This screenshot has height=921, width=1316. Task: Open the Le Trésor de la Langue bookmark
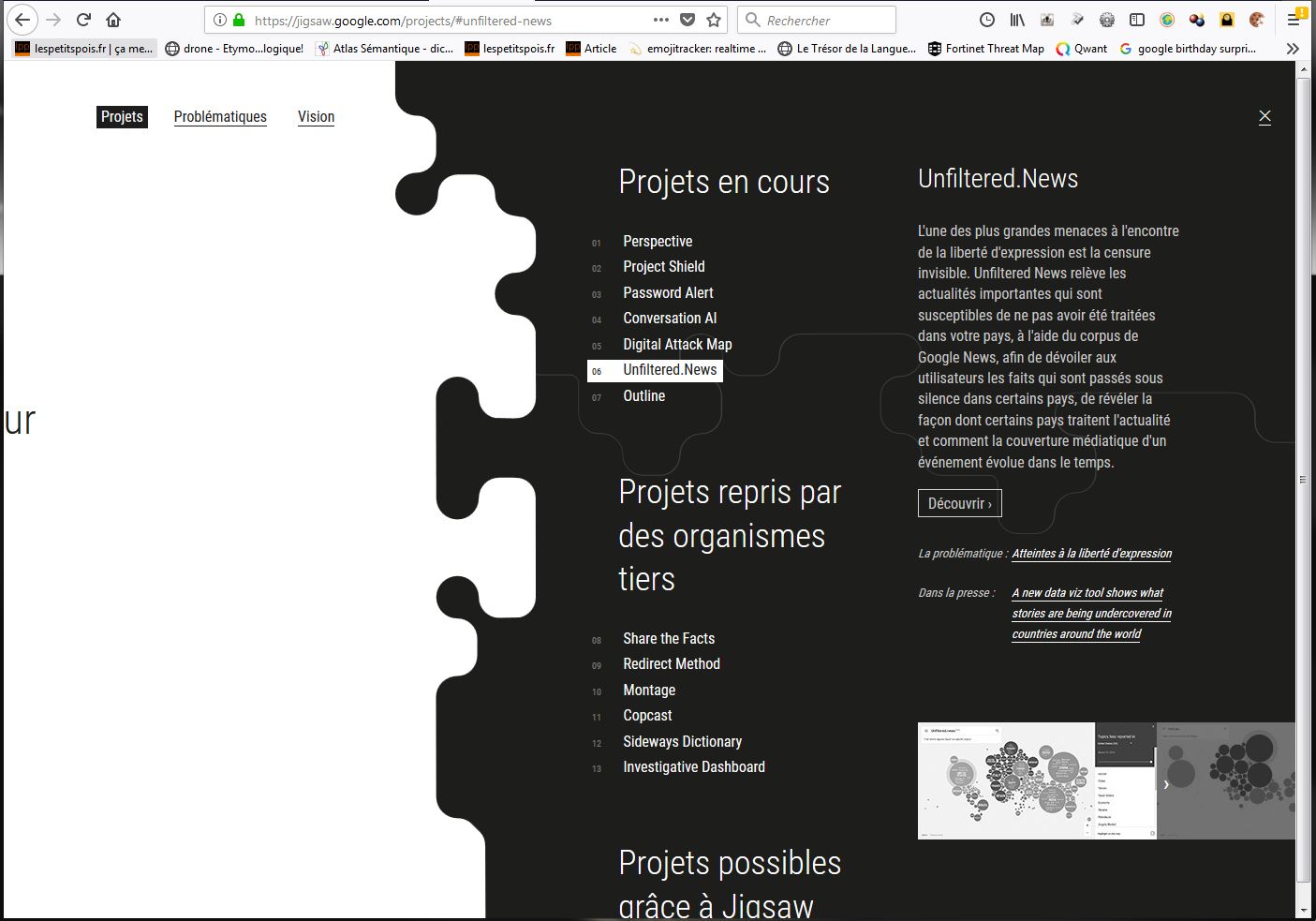pyautogui.click(x=847, y=49)
